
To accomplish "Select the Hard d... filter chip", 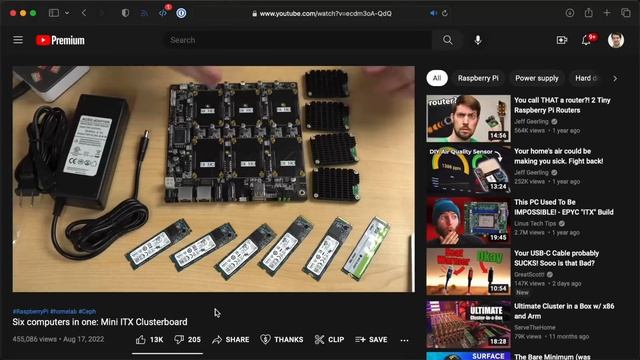I will [587, 78].
